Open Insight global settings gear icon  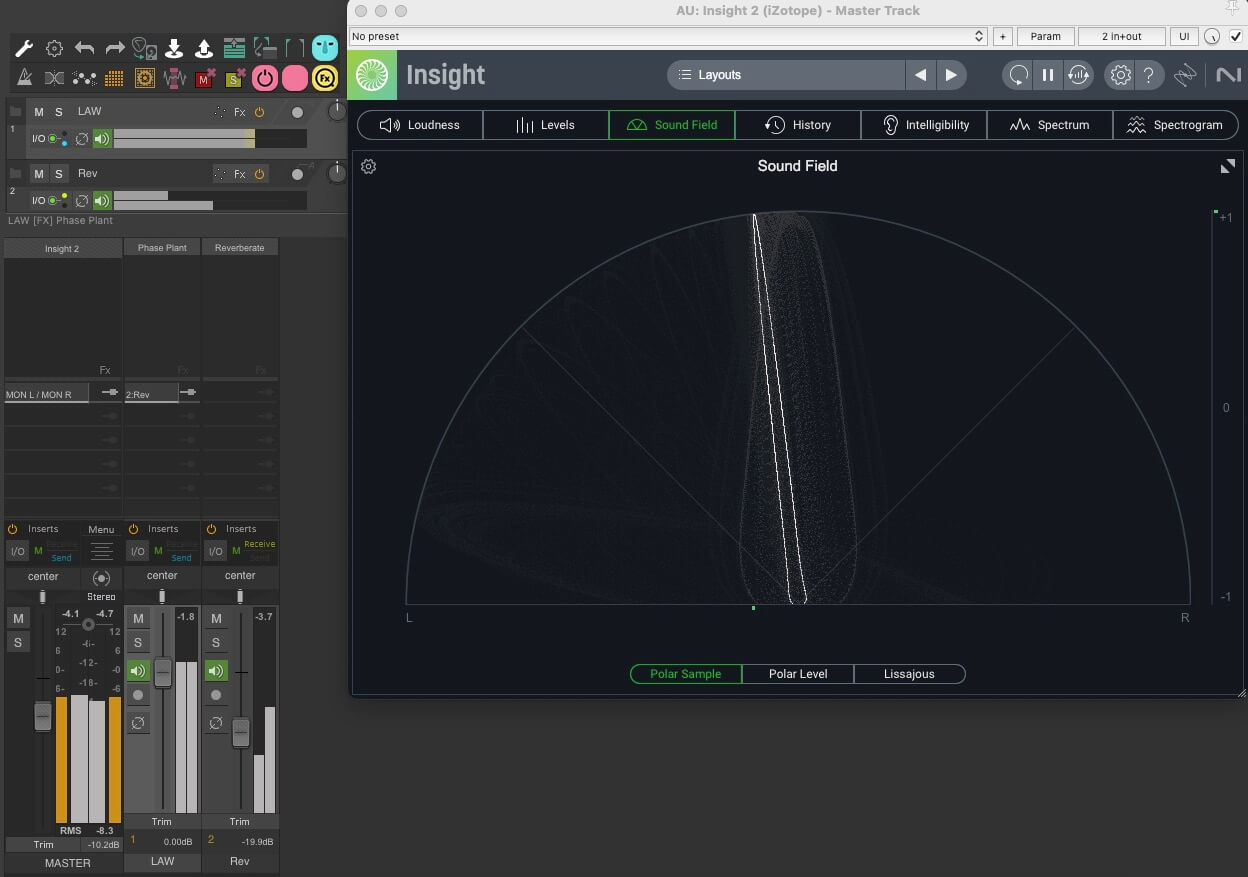1120,75
